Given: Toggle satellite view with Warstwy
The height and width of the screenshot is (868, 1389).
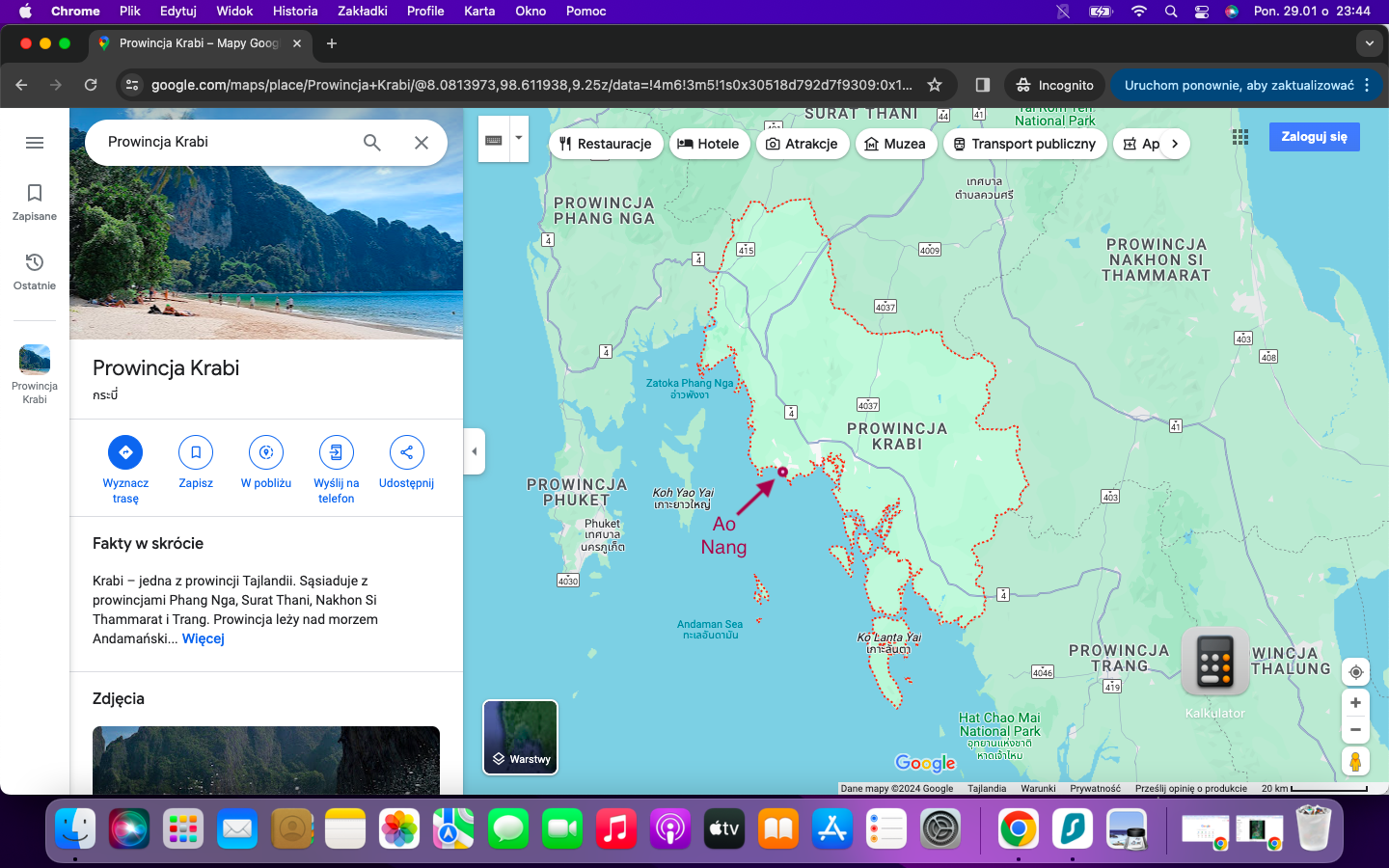Looking at the screenshot, I should tap(520, 738).
